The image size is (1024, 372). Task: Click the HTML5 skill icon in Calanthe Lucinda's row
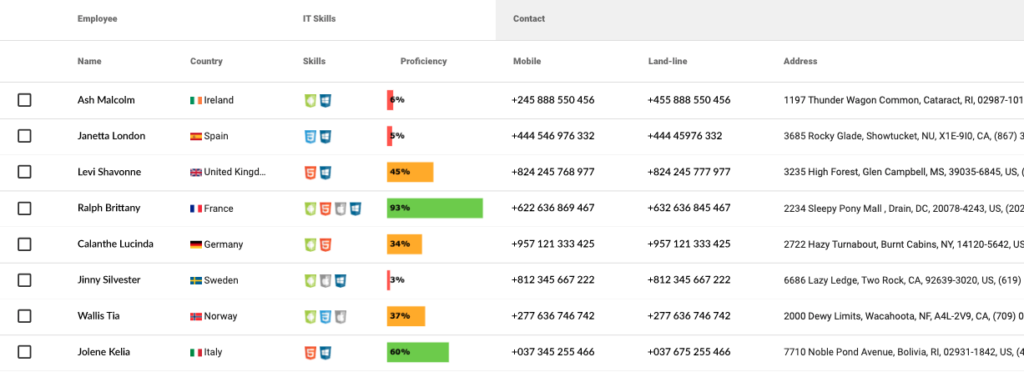[x=325, y=245]
